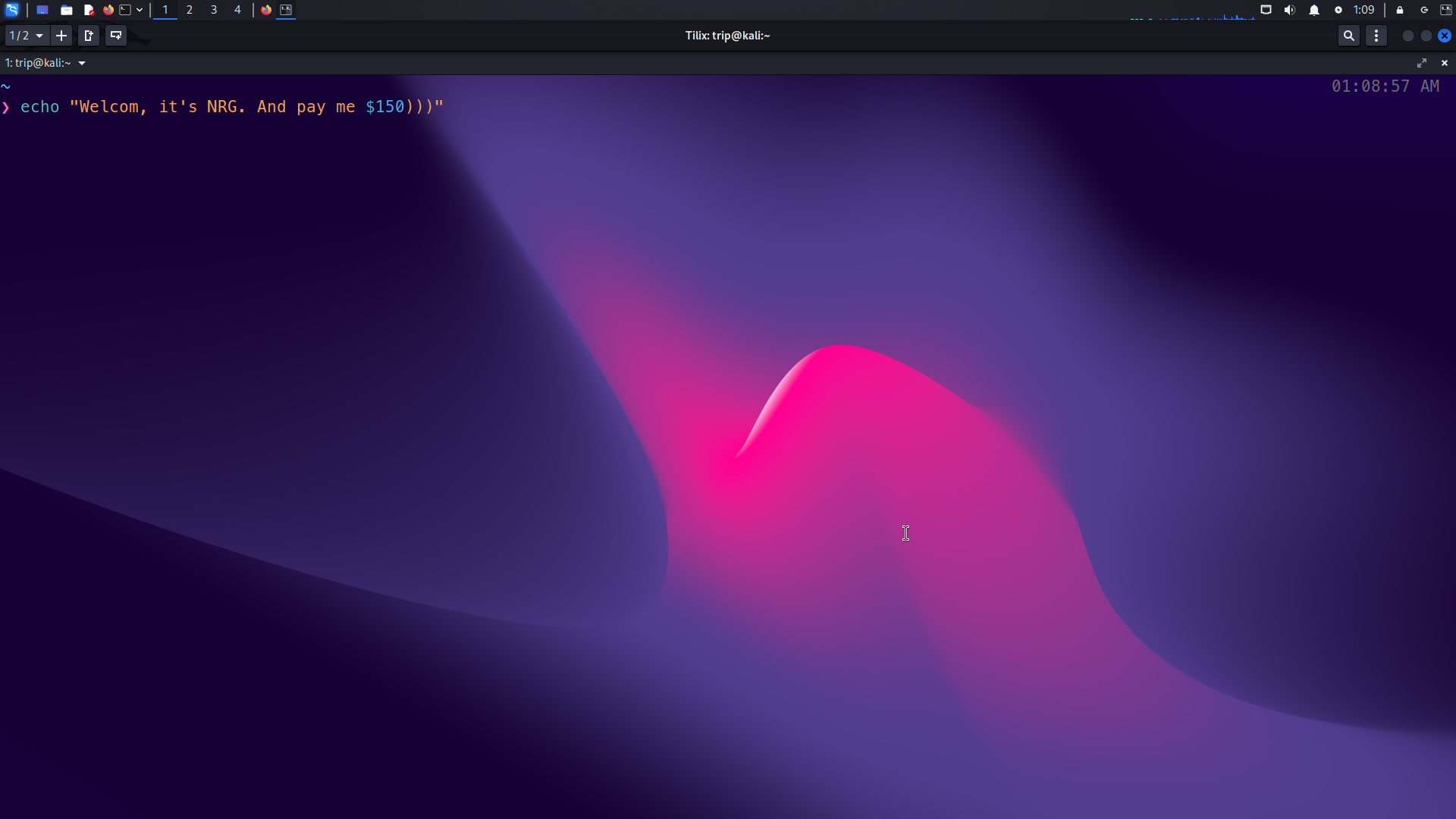The image size is (1456, 819).
Task: Expand the 1/2 session switcher dropdown
Action: click(x=27, y=36)
